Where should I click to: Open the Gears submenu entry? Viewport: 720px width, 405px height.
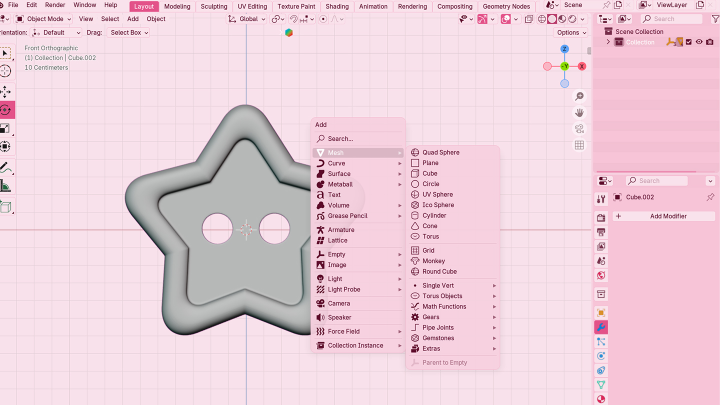click(453, 317)
